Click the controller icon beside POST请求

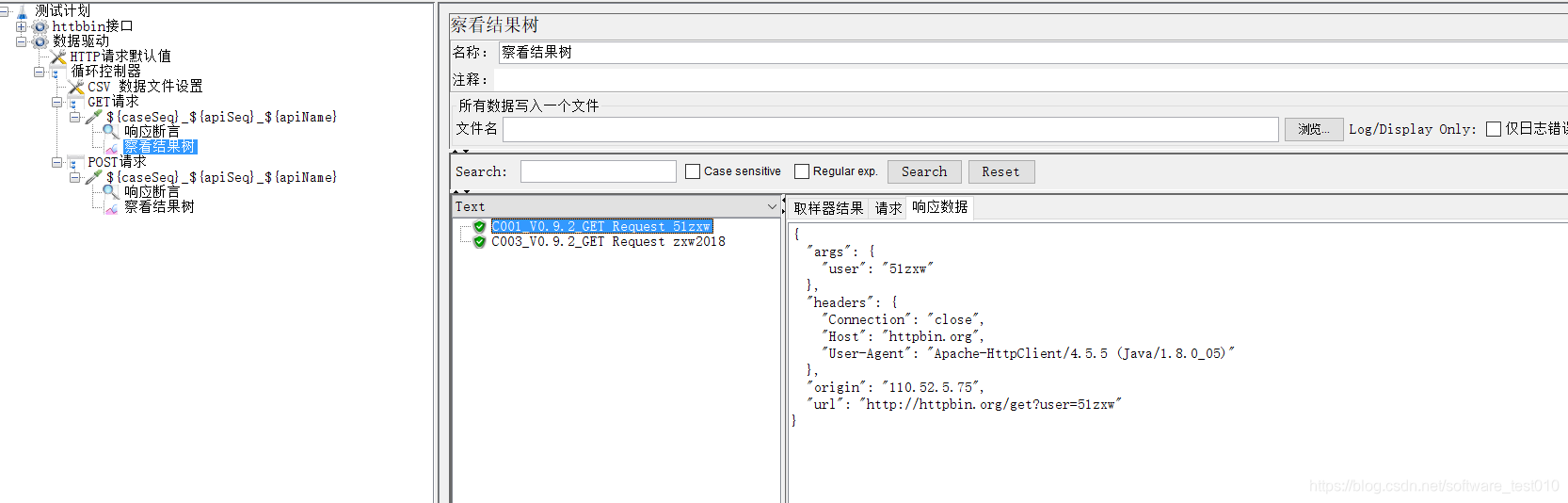(76, 162)
